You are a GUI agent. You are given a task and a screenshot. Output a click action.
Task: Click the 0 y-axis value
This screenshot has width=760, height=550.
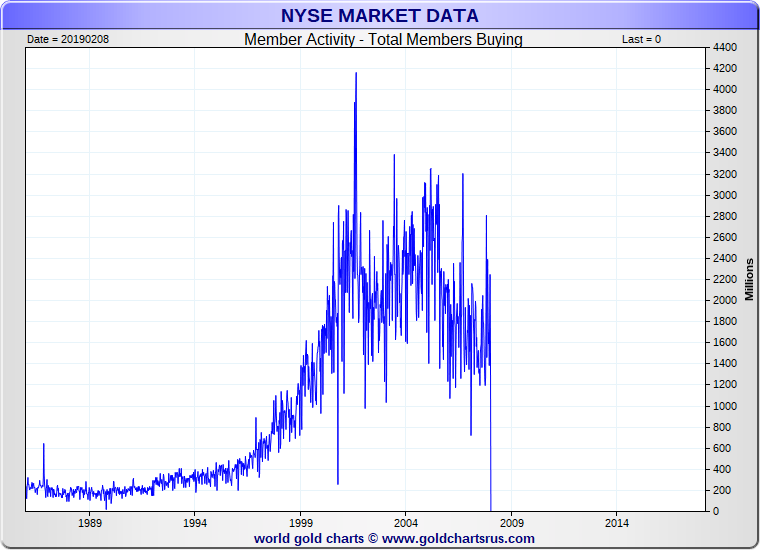point(716,511)
